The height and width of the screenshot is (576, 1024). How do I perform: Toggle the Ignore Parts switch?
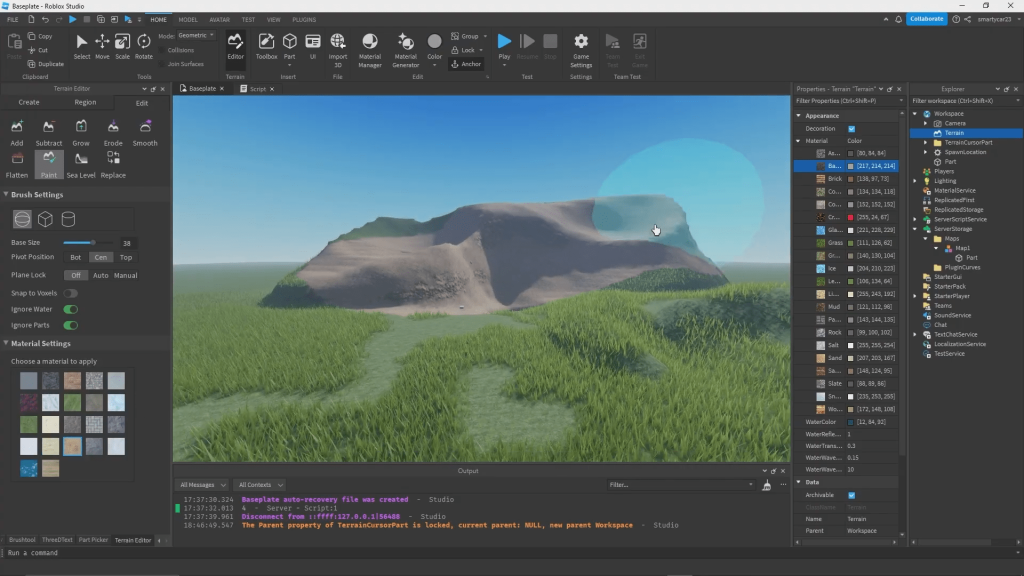[71, 325]
